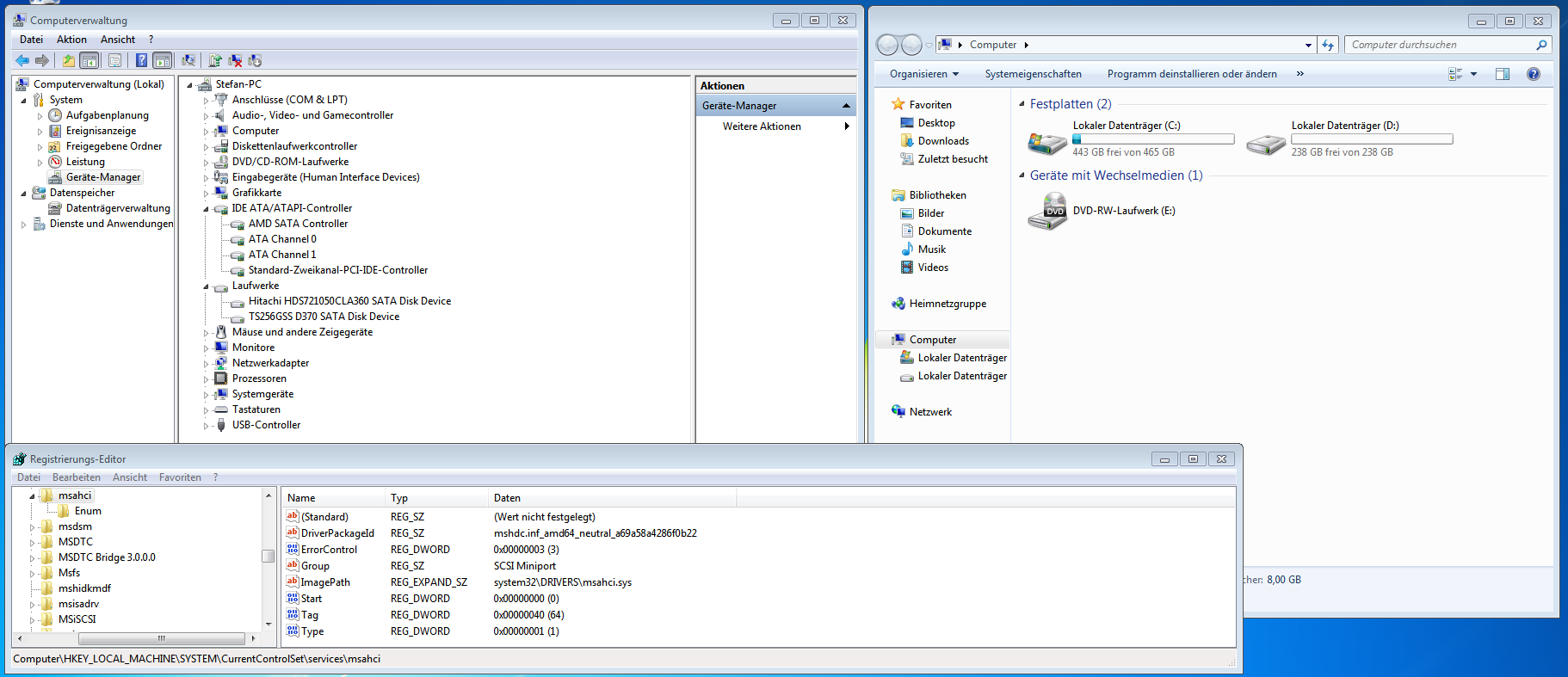This screenshot has width=1568, height=677.
Task: Open the address bar history dropdown arrow
Action: [x=1308, y=45]
